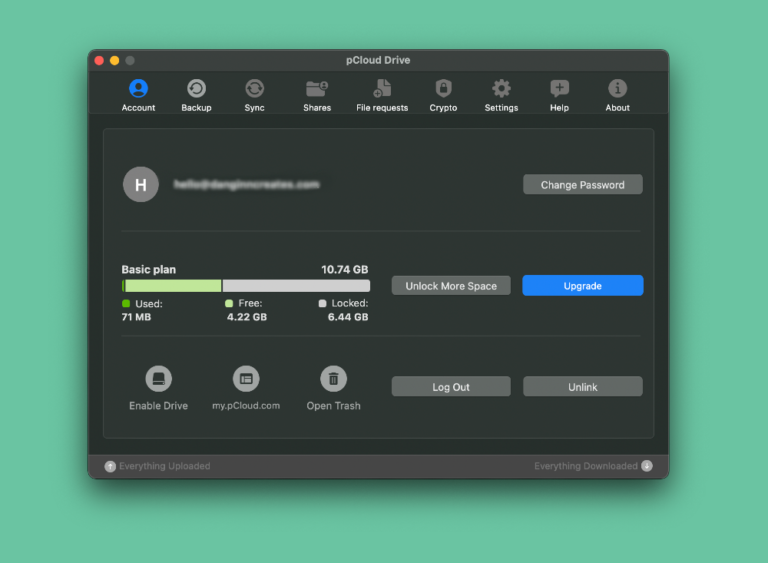The height and width of the screenshot is (563, 768).
Task: Click the Open Trash bin icon
Action: tap(334, 379)
